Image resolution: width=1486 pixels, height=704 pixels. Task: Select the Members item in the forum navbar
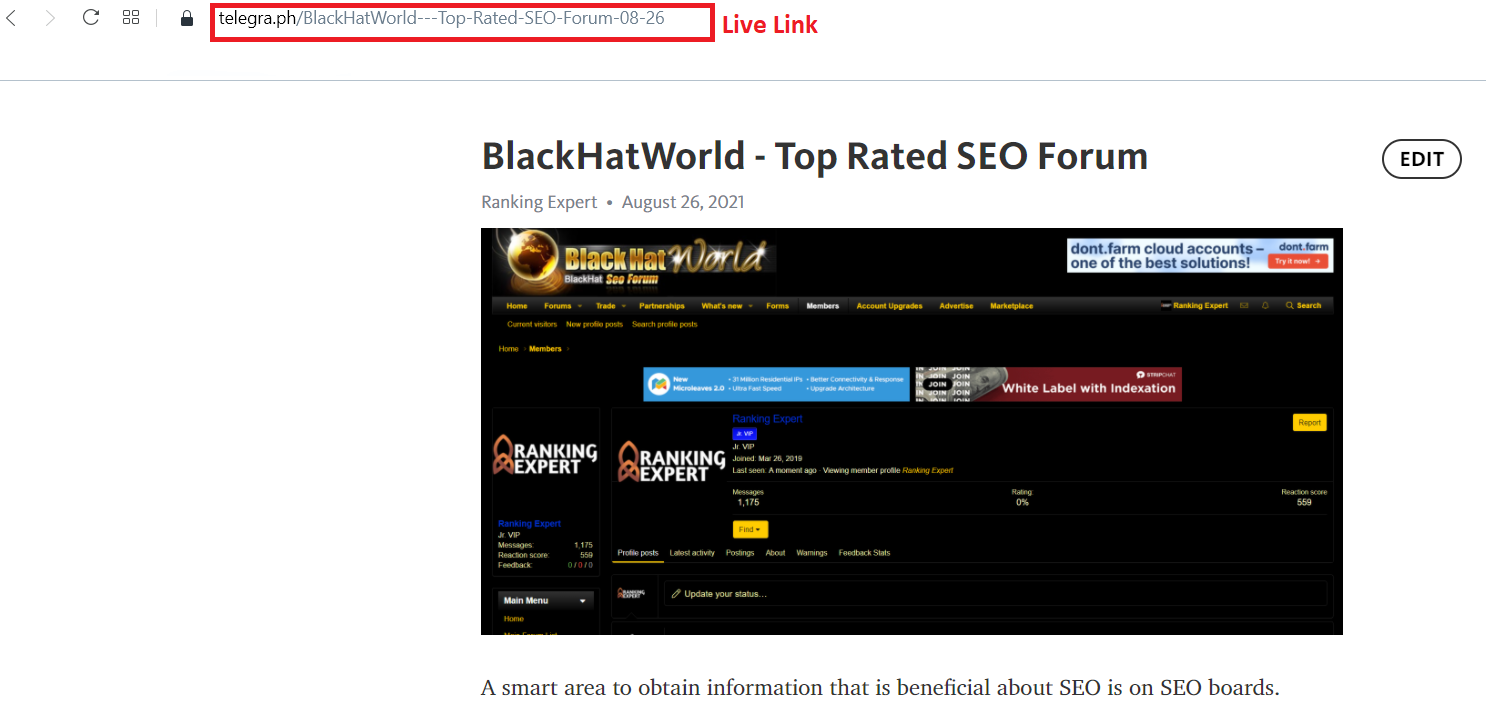[823, 306]
